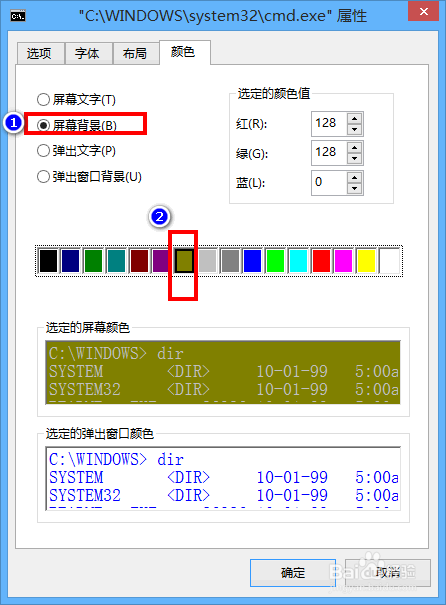The height and width of the screenshot is (605, 446).
Task: Click the 选定的弹出窗口颜色 label
Action: (x=100, y=433)
